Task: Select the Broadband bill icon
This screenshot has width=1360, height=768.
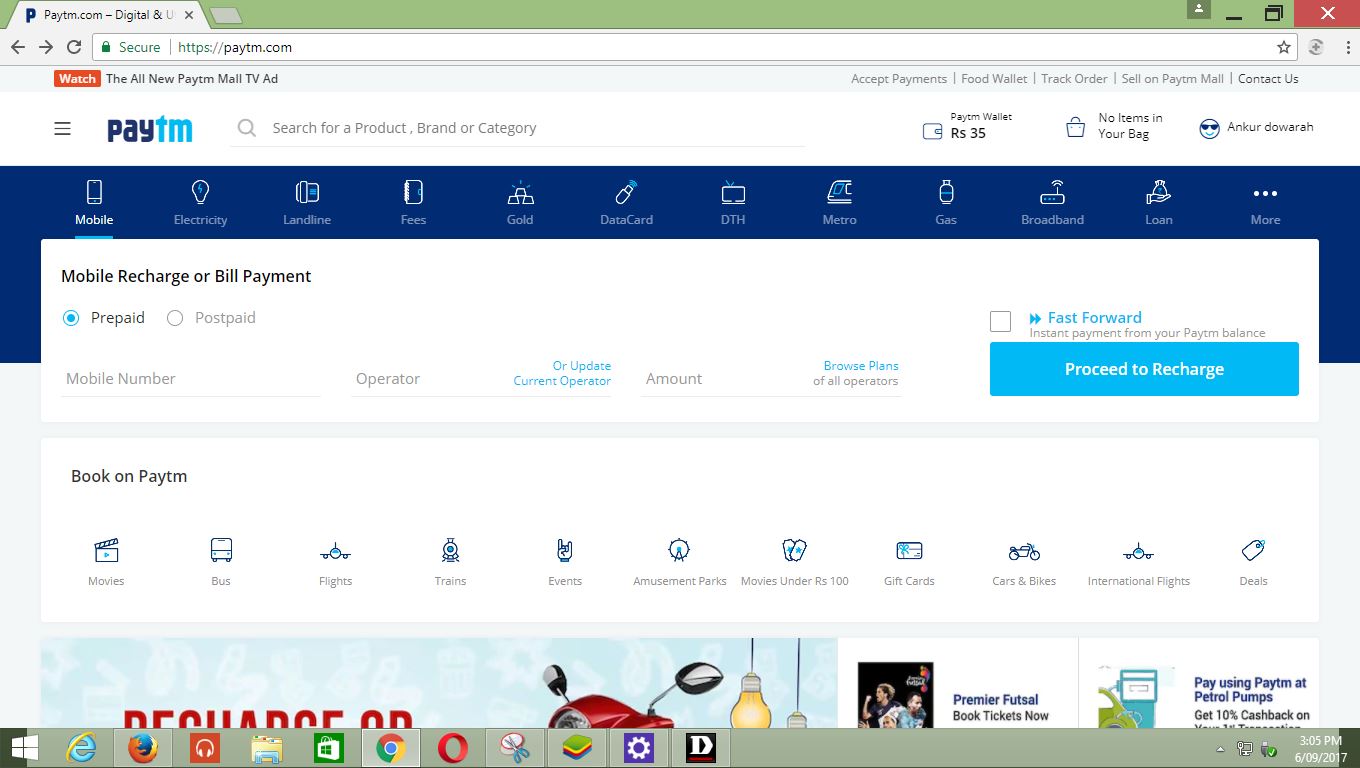Action: tap(1052, 192)
